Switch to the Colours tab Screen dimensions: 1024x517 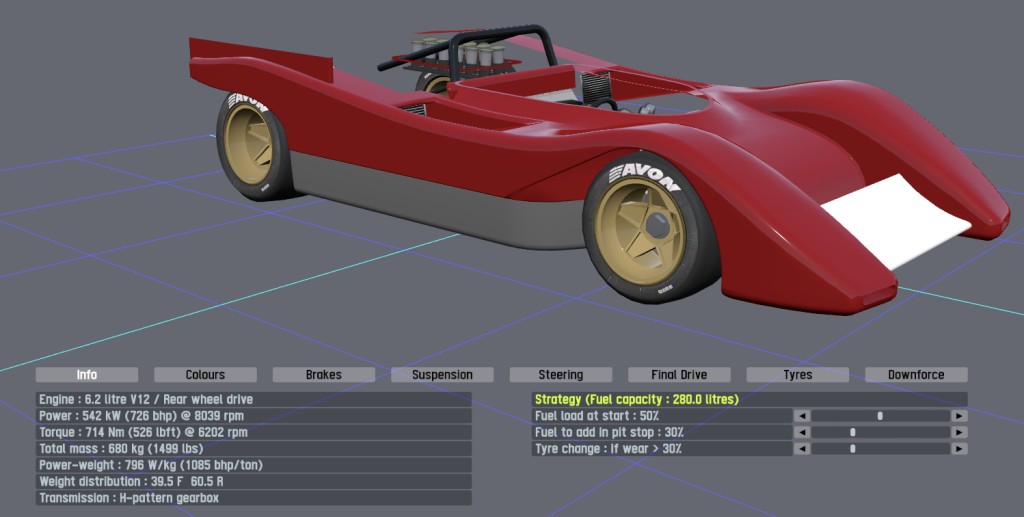pos(205,375)
